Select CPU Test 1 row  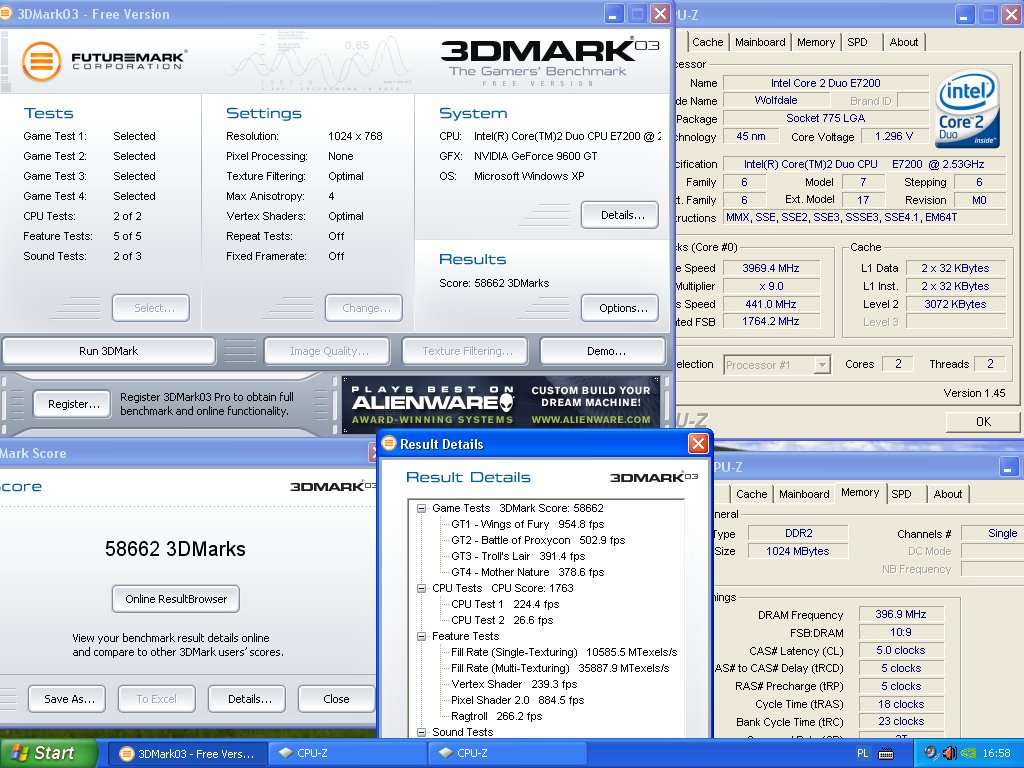[505, 604]
